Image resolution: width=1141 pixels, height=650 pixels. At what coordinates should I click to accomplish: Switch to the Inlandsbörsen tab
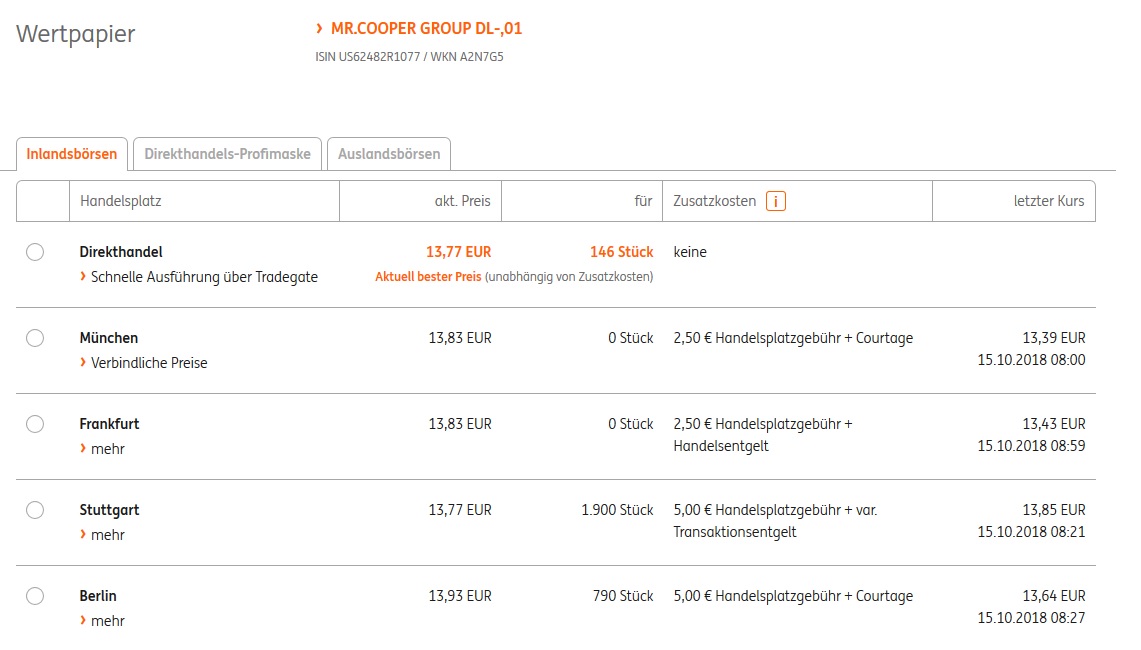tap(72, 154)
